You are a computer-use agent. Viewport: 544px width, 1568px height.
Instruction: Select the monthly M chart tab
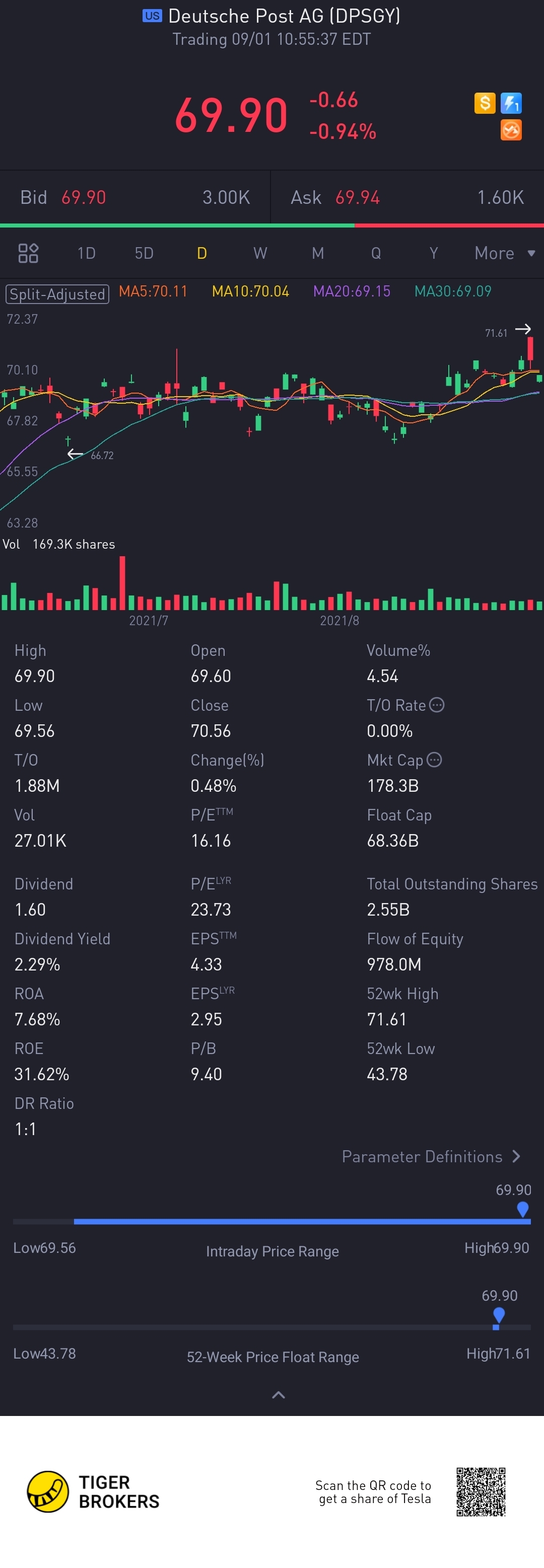click(x=318, y=253)
